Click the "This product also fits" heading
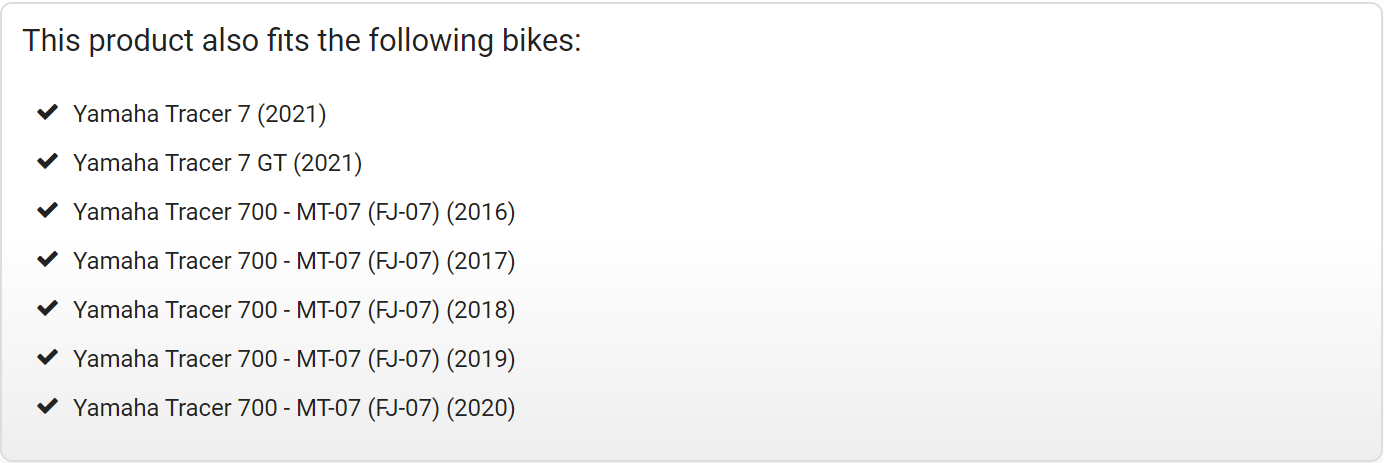 (x=301, y=42)
